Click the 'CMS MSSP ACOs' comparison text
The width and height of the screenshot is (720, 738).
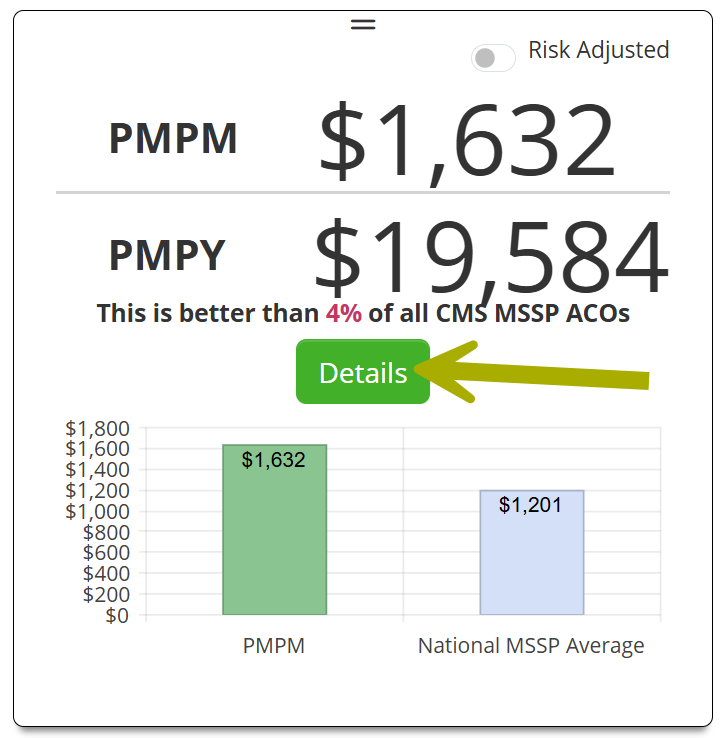[533, 313]
